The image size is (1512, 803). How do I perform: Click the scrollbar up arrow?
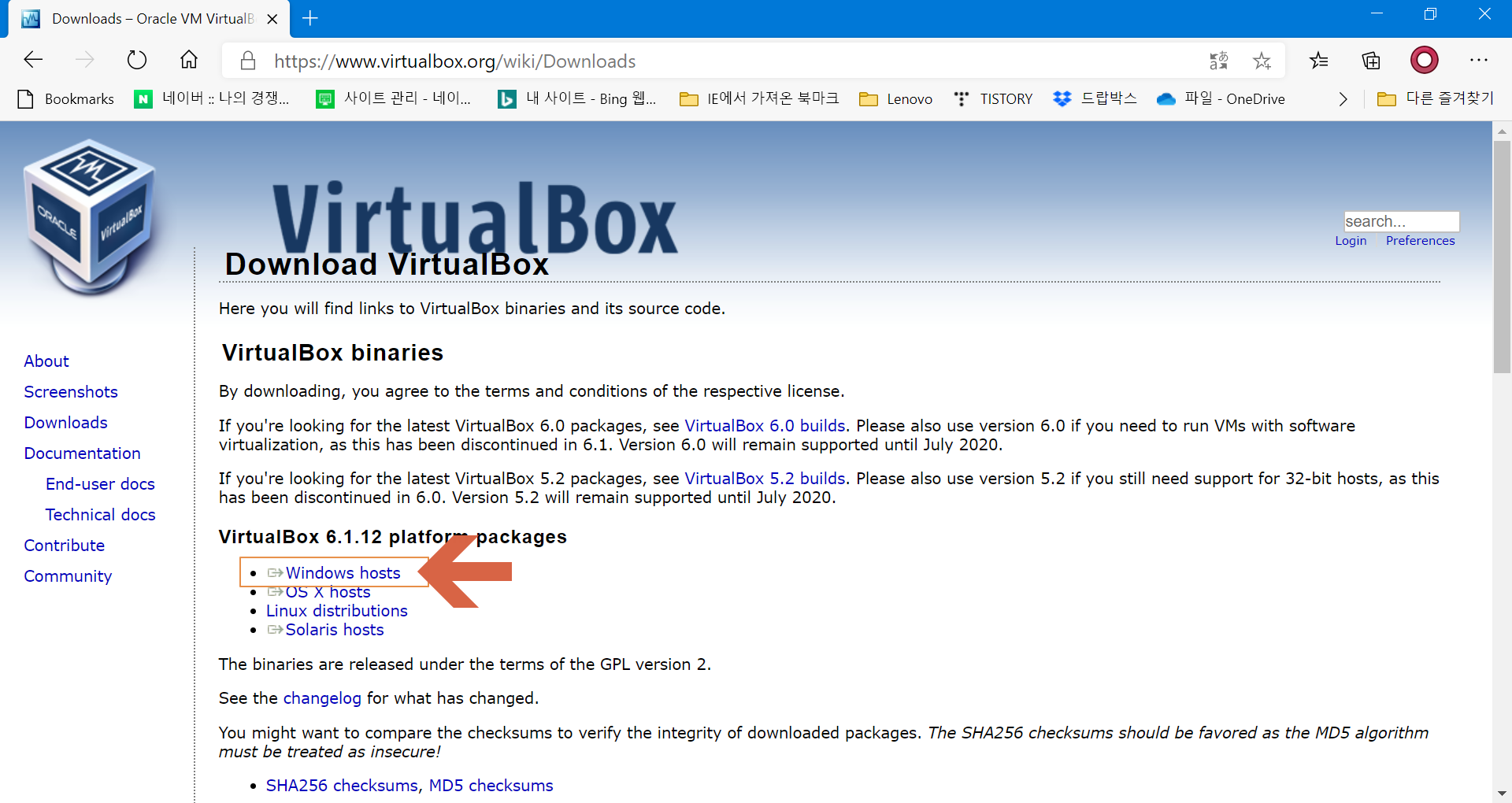pyautogui.click(x=1502, y=131)
